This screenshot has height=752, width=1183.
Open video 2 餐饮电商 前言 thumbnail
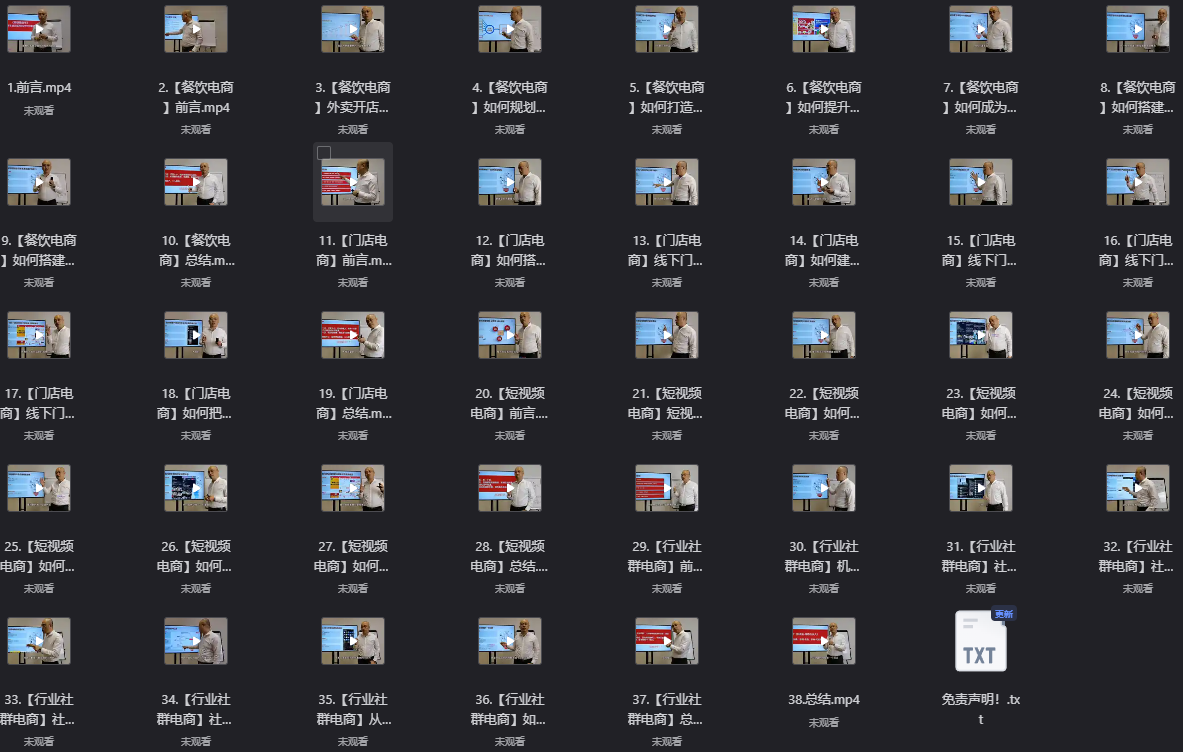(196, 29)
